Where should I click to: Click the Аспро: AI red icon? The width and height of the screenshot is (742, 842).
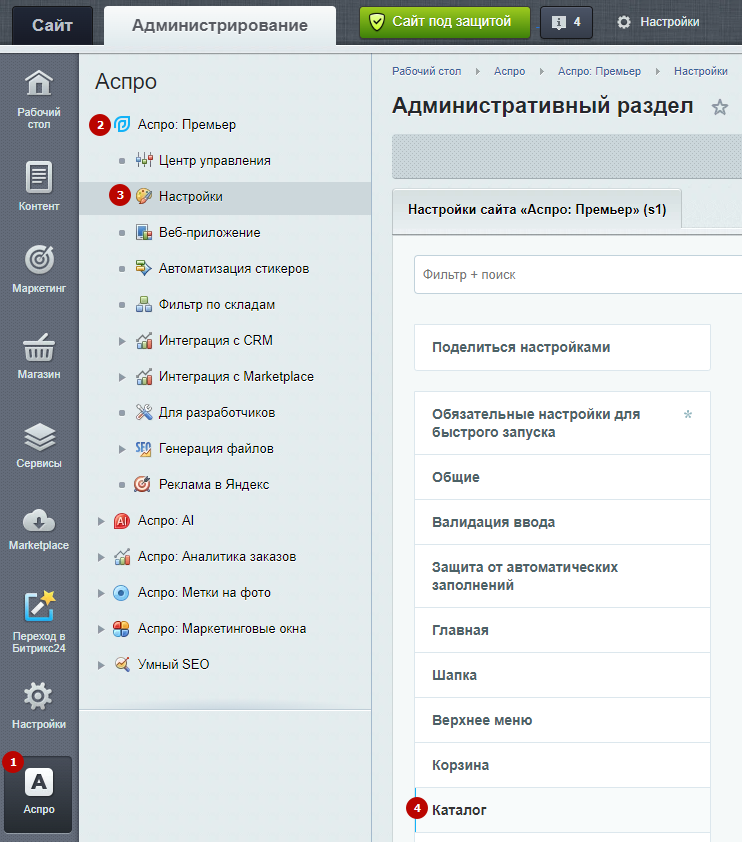[122, 520]
